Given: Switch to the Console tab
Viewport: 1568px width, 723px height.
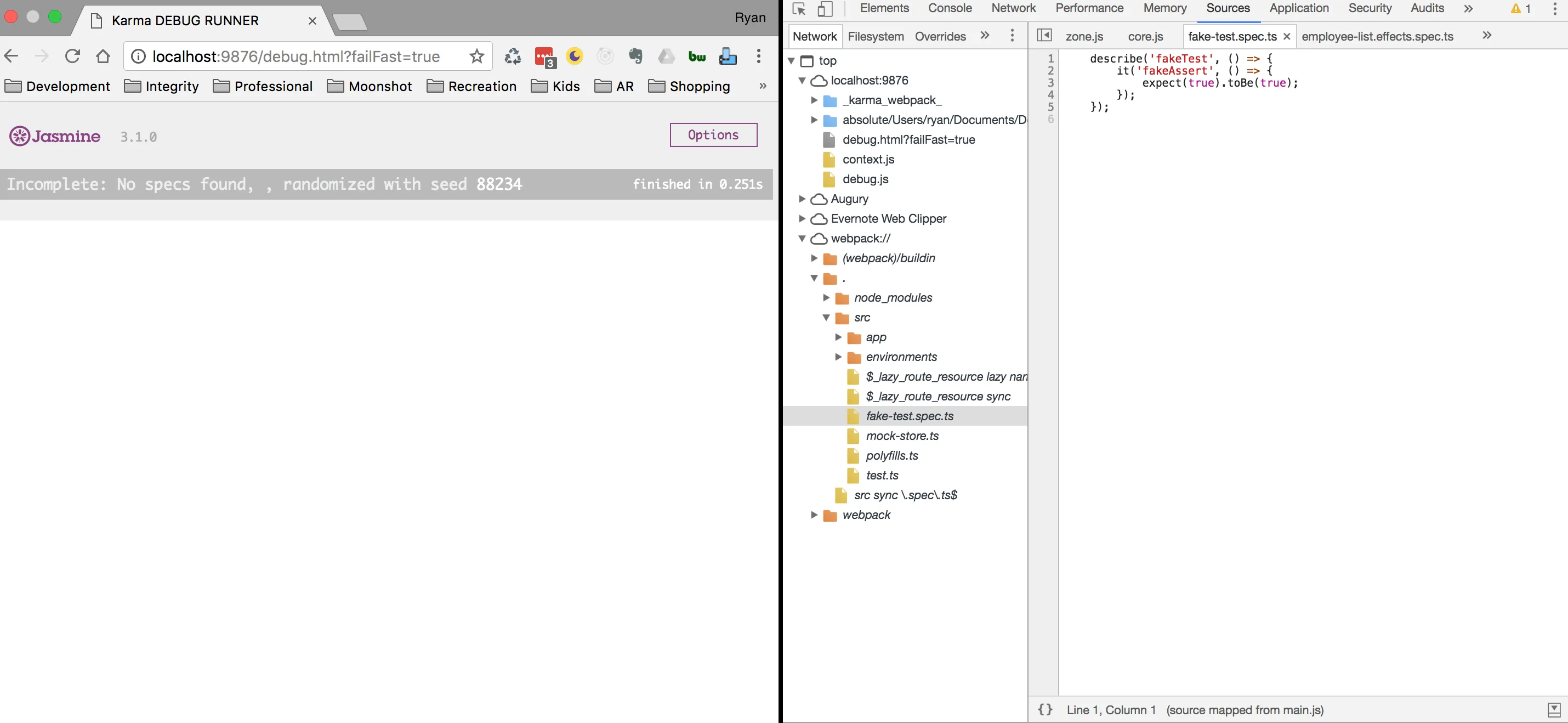Looking at the screenshot, I should tap(950, 9).
